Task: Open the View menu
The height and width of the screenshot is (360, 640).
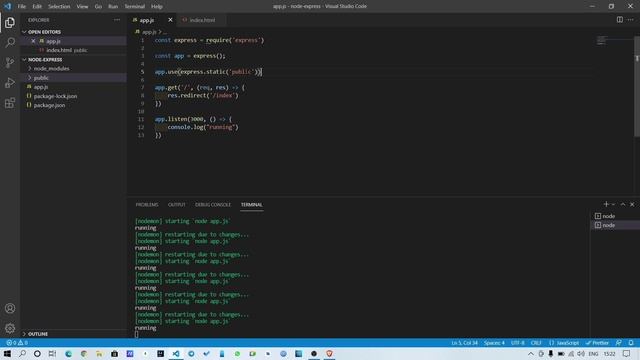Action: 82,7
